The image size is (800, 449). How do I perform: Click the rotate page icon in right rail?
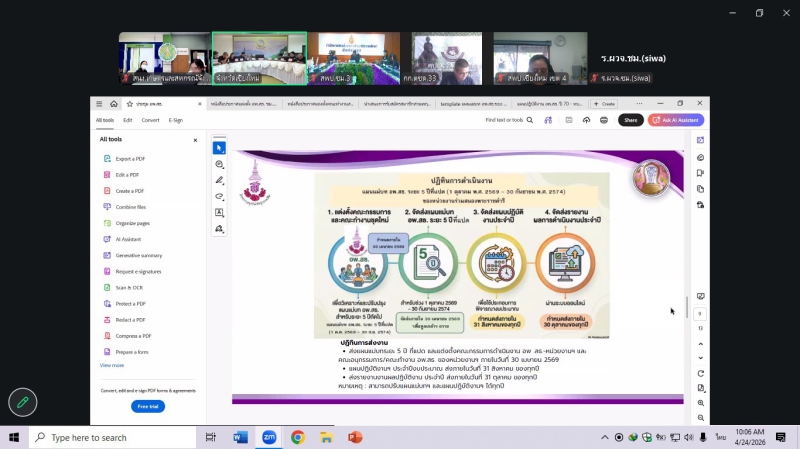pos(700,373)
